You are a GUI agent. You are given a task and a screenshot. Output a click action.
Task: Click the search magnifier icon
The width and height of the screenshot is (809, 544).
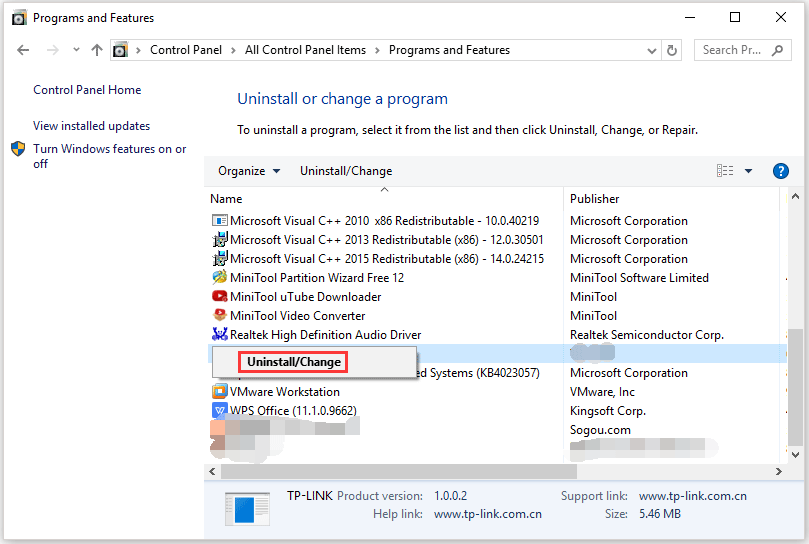click(x=777, y=50)
